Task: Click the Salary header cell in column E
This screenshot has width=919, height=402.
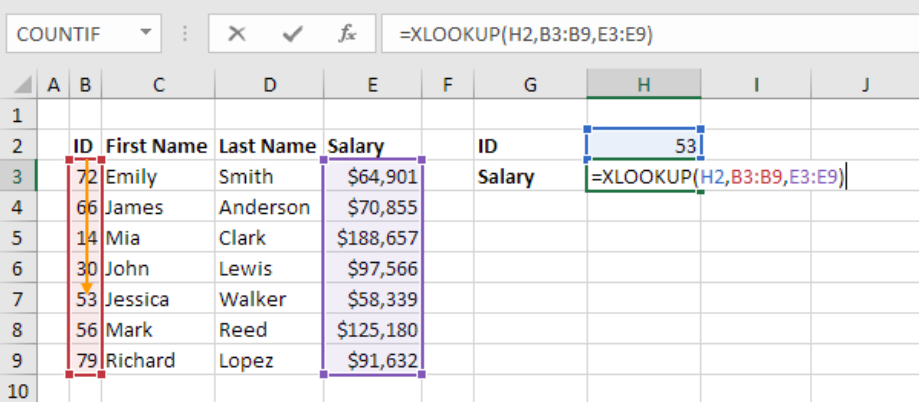Action: click(372, 145)
